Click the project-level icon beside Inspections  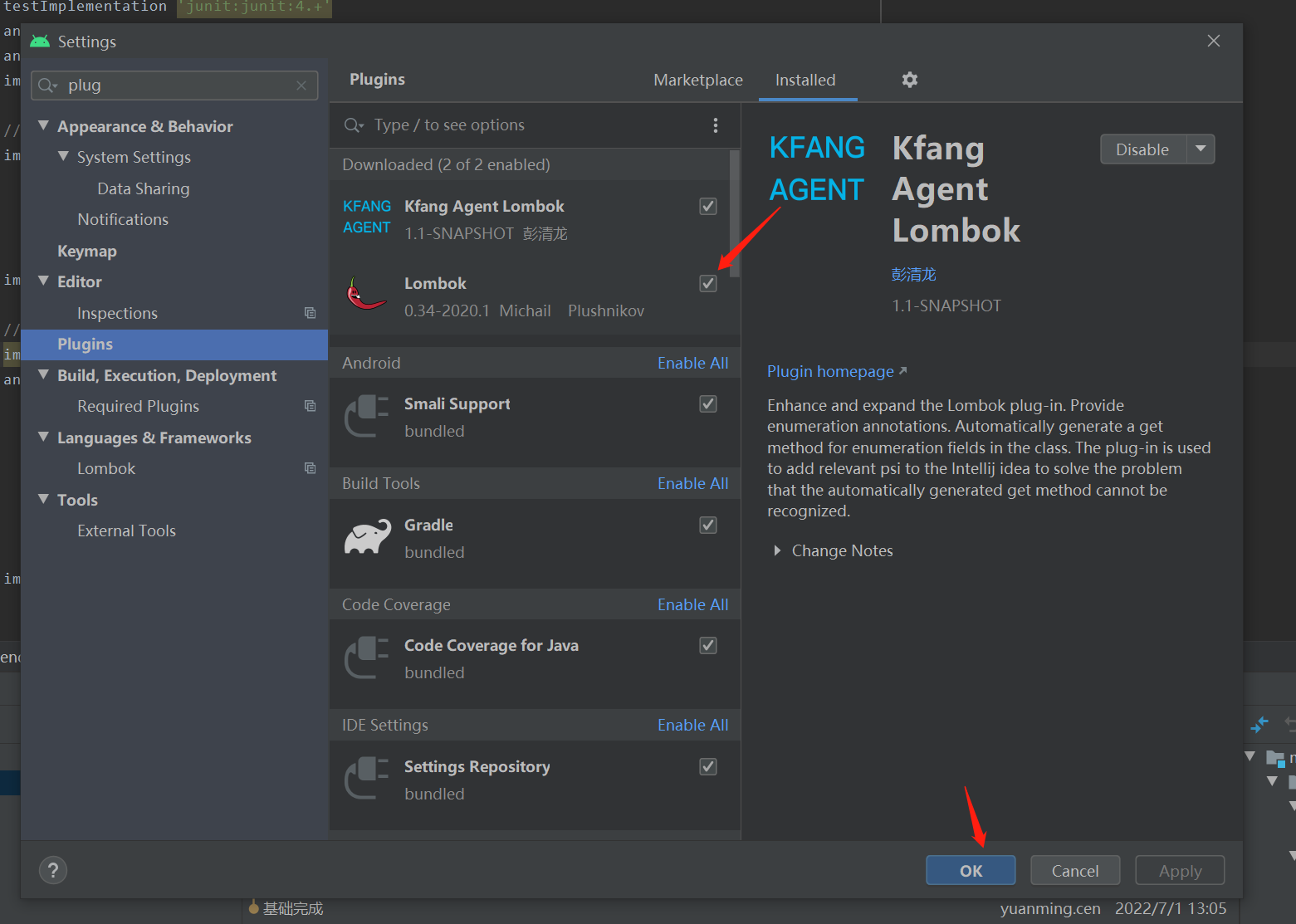pyautogui.click(x=310, y=313)
